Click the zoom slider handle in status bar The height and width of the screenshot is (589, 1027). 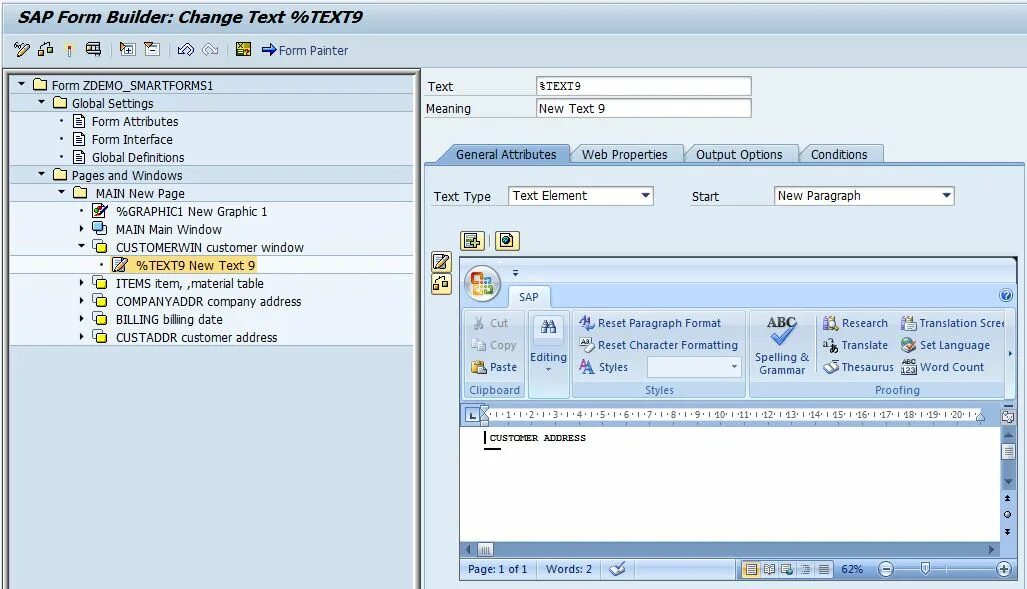coord(925,569)
